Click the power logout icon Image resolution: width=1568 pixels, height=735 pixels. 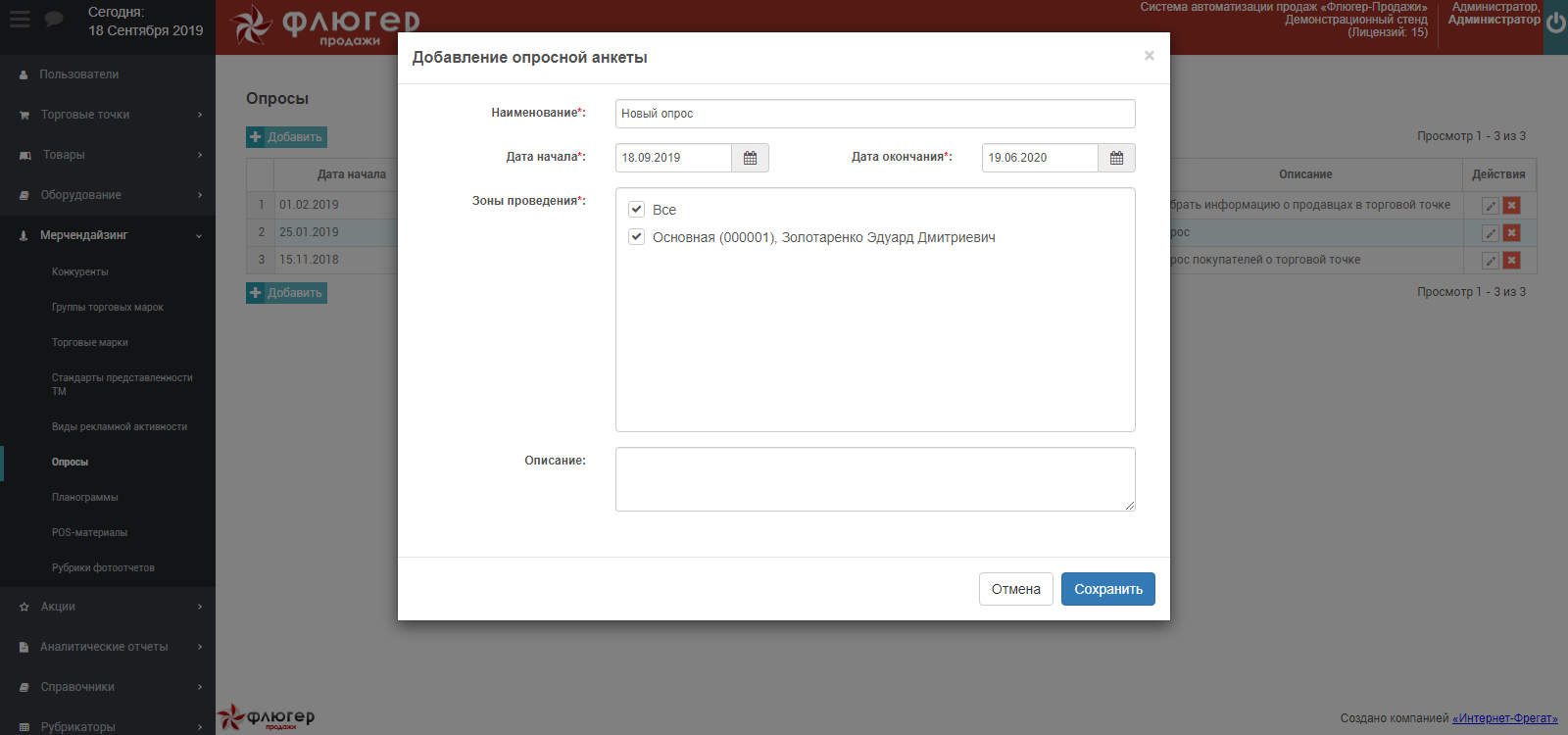[x=1555, y=24]
